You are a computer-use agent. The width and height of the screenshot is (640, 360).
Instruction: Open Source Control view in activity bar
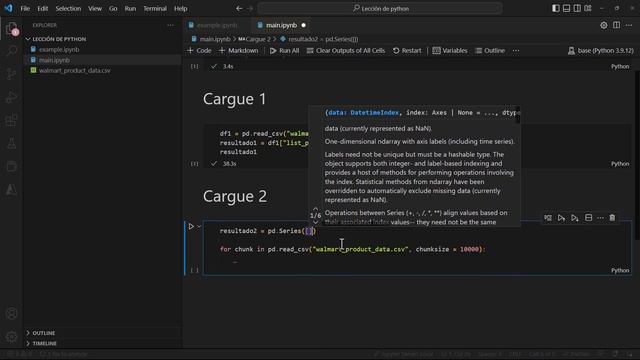click(x=11, y=74)
